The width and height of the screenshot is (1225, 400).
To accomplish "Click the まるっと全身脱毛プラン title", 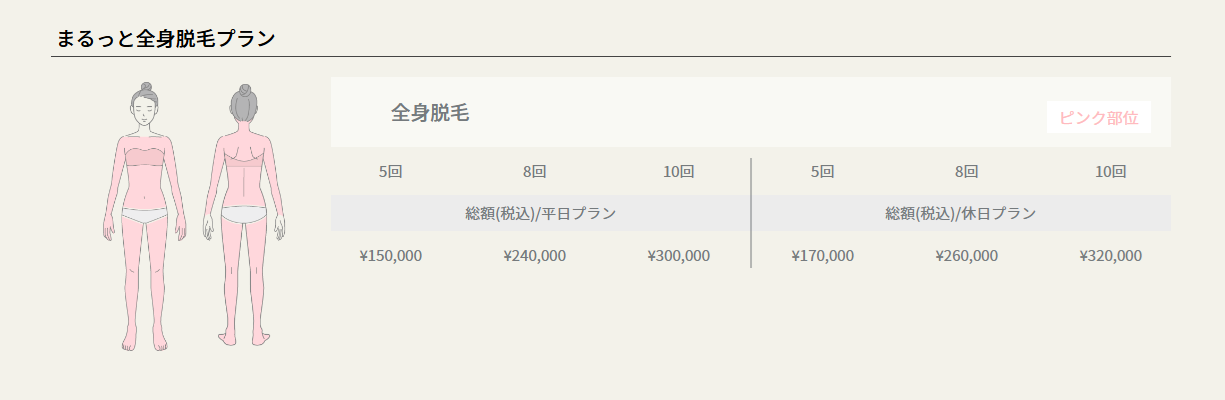I will click(166, 39).
